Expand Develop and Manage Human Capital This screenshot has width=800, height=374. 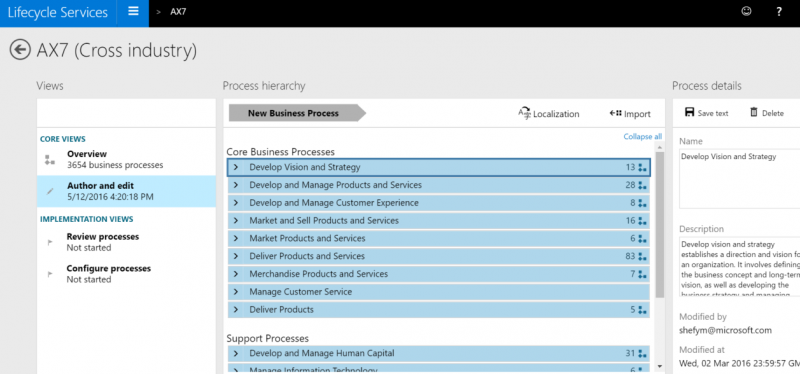(x=236, y=354)
